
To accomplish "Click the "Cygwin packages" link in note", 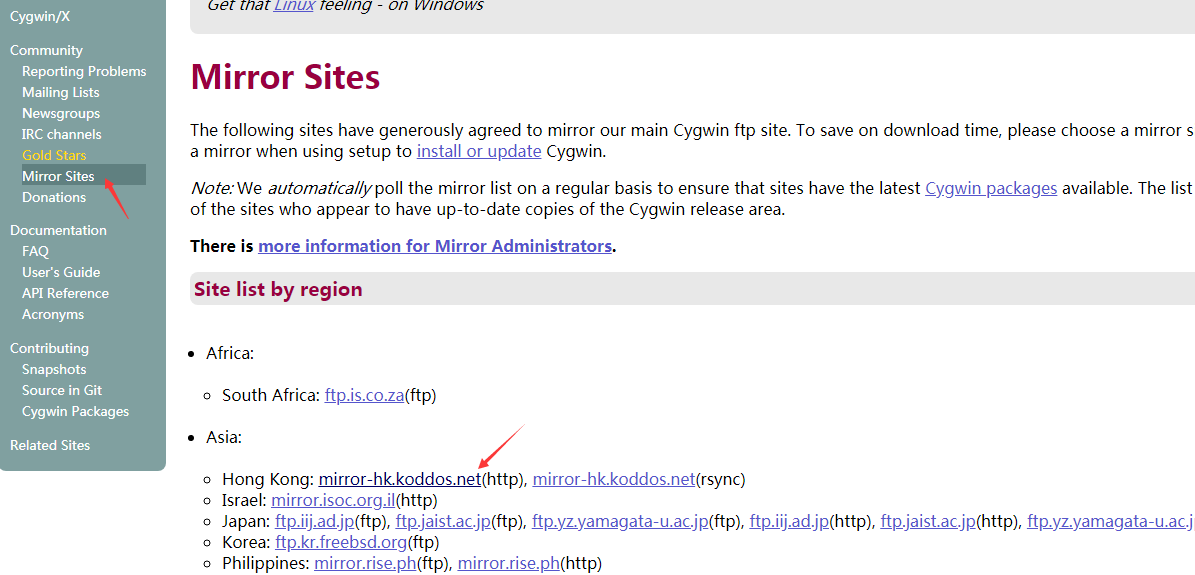I will coord(991,188).
